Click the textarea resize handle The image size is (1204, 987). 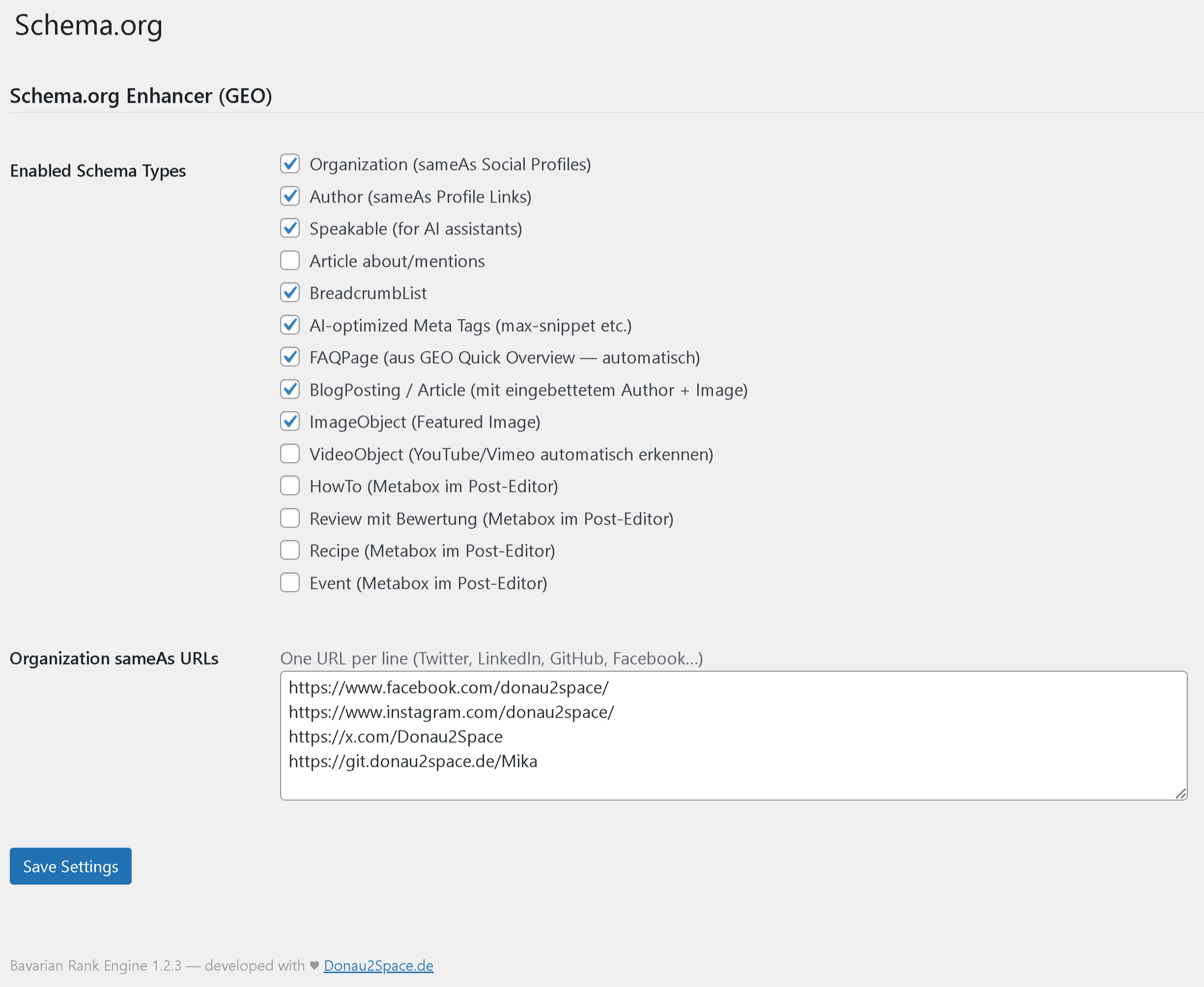click(x=1181, y=793)
